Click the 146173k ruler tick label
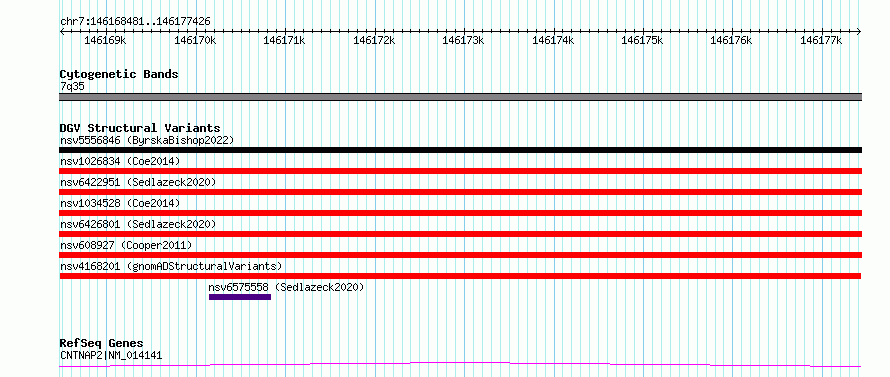 [x=463, y=40]
